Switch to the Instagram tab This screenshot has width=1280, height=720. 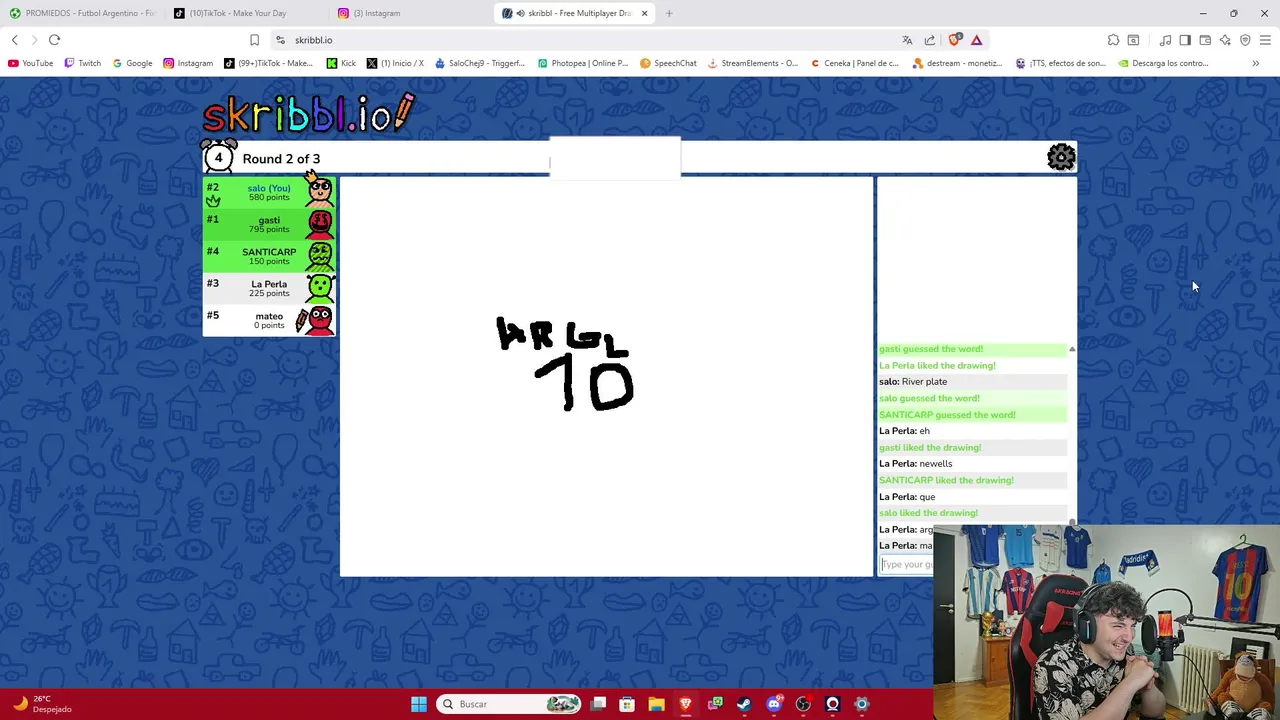(411, 13)
